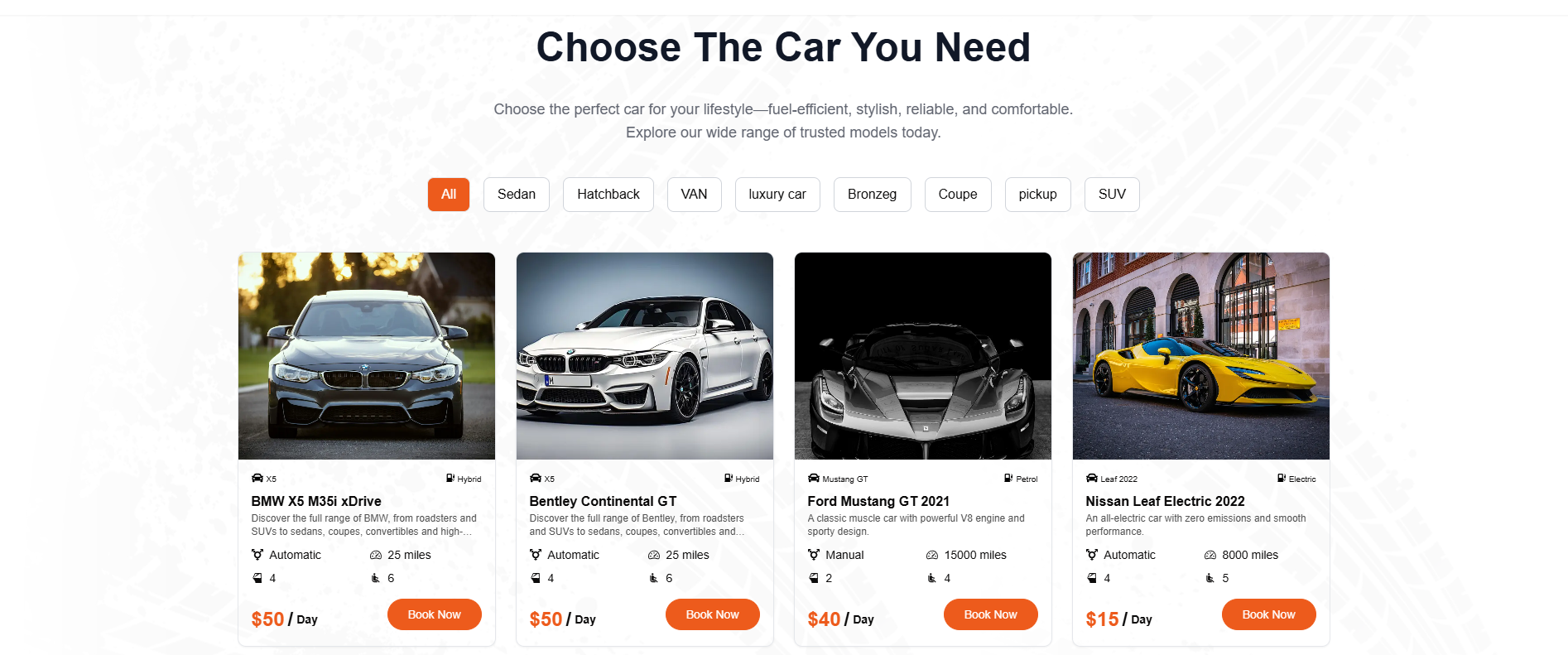Open the Bentley Continental GT title link
This screenshot has height=655, width=1568.
(x=603, y=501)
